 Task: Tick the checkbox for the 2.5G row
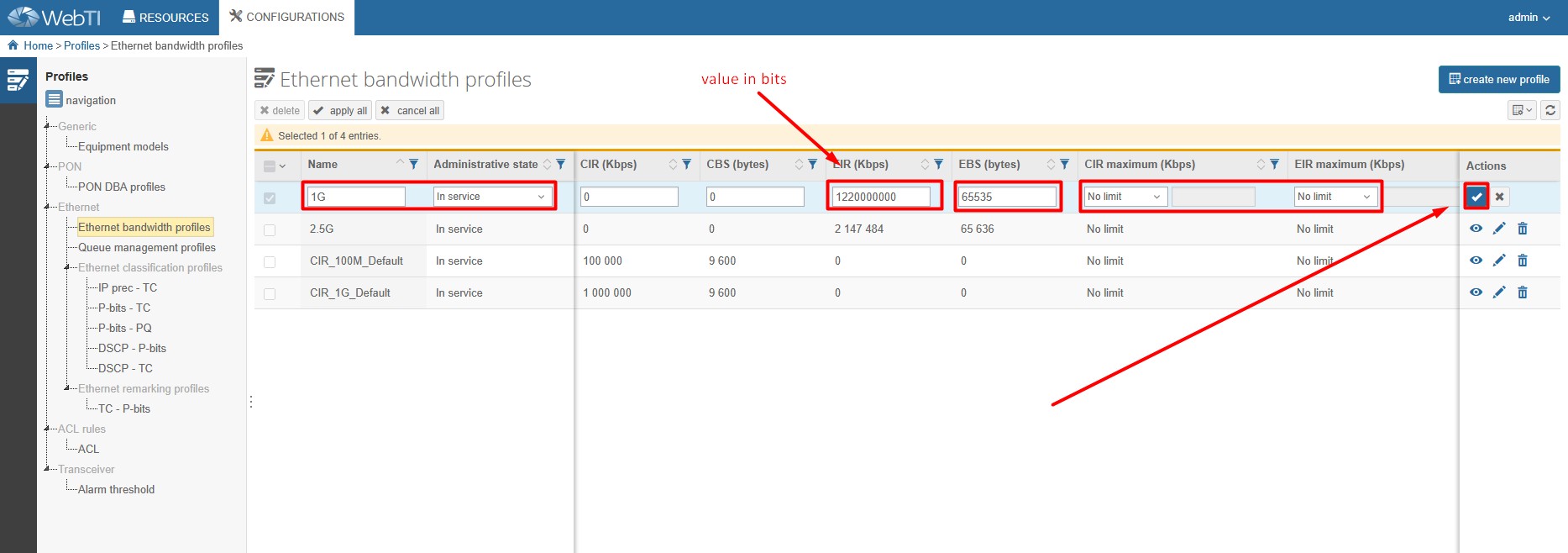(x=270, y=229)
